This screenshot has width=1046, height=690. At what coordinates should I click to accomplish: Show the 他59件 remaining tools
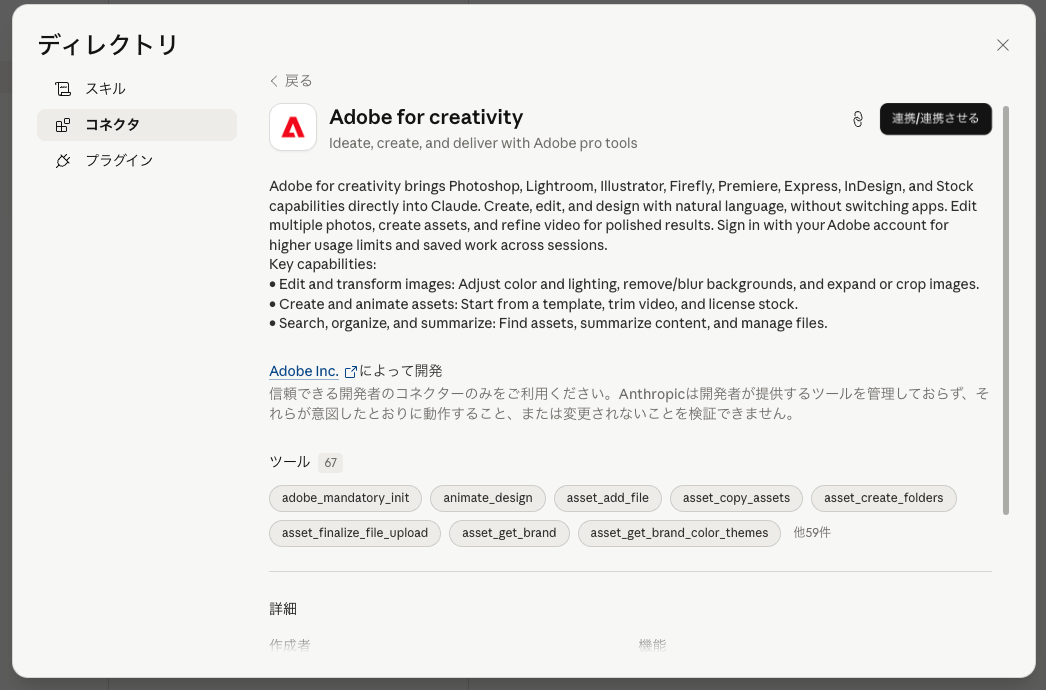pos(812,533)
